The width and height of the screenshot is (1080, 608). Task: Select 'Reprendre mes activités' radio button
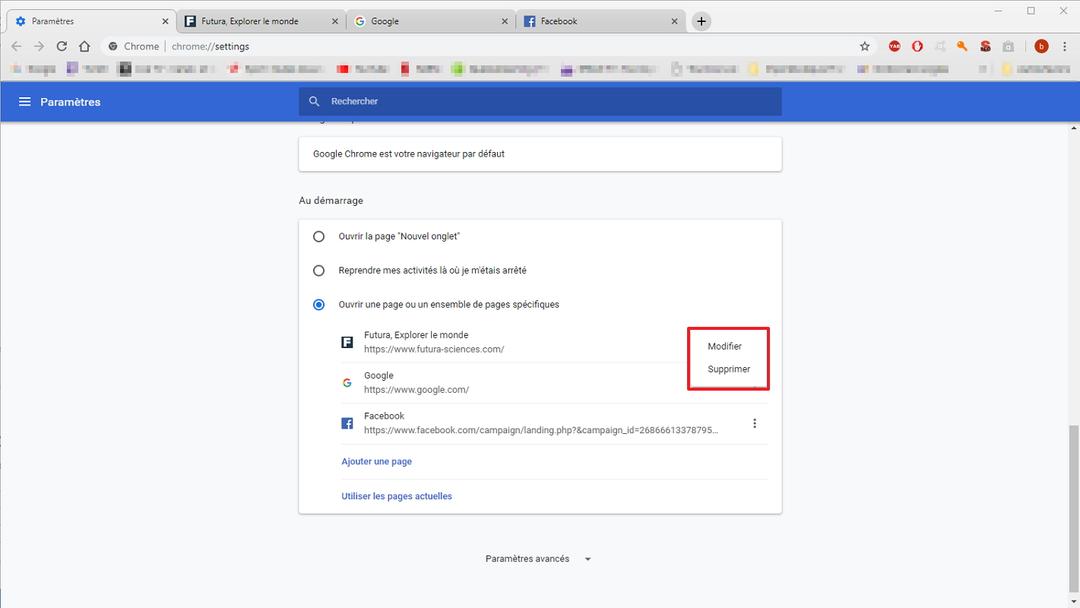(319, 271)
